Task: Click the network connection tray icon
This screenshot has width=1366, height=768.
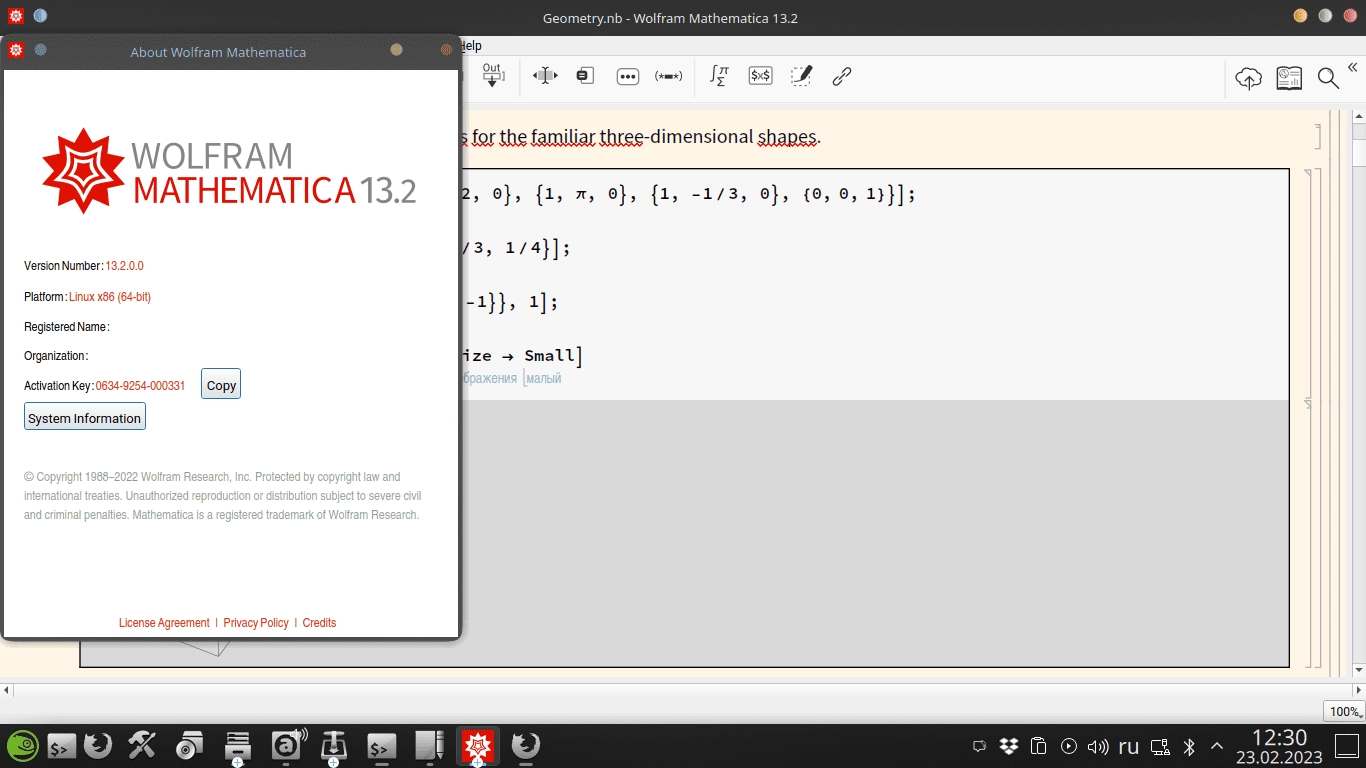Action: pos(1160,746)
